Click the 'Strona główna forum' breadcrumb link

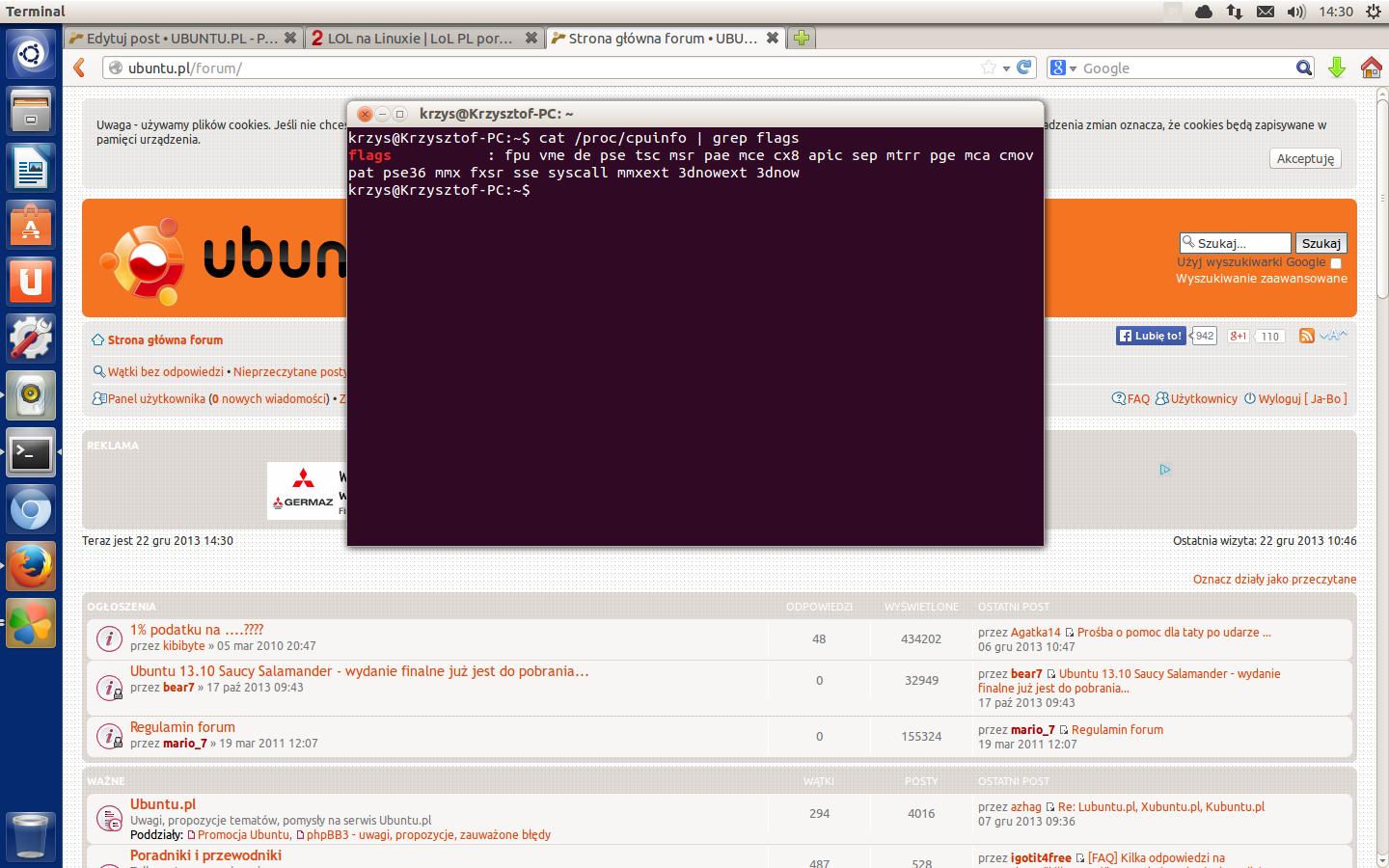165,339
